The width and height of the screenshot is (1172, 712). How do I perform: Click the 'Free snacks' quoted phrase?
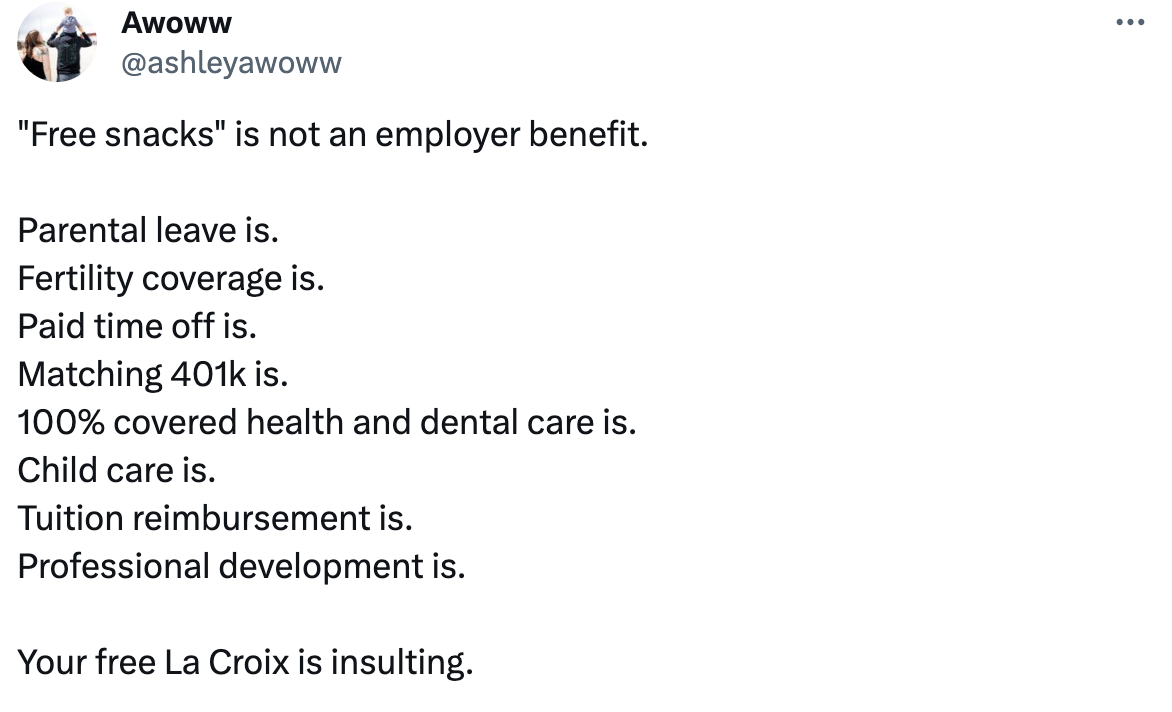116,135
